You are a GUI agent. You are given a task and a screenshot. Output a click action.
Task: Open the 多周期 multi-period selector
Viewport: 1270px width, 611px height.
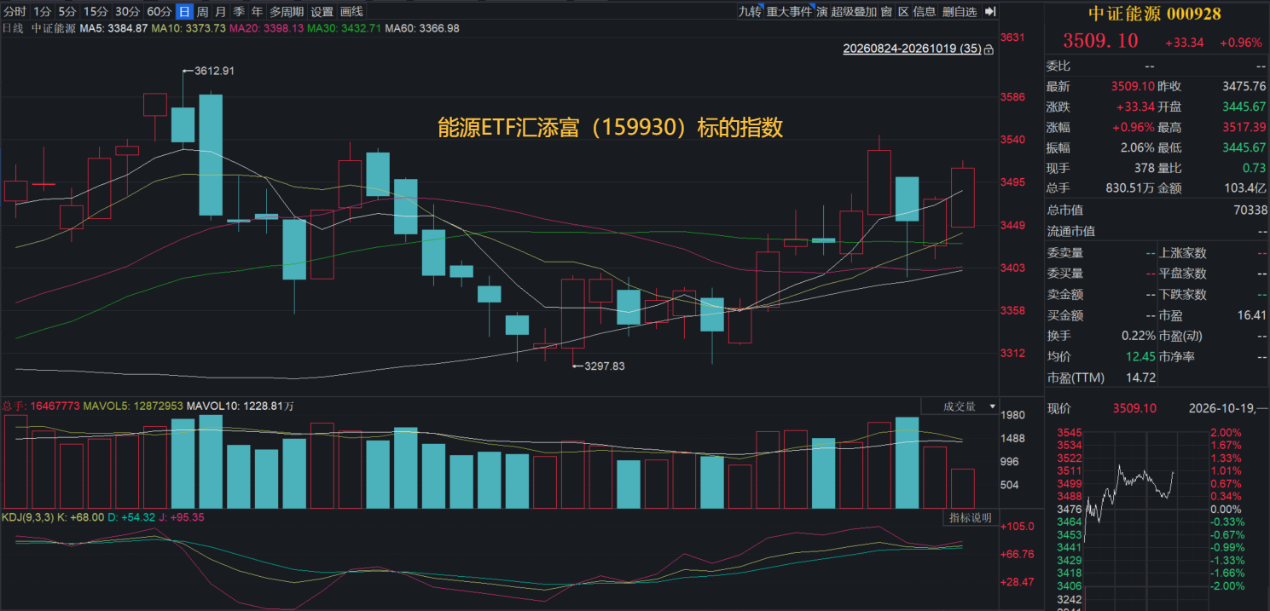[286, 12]
